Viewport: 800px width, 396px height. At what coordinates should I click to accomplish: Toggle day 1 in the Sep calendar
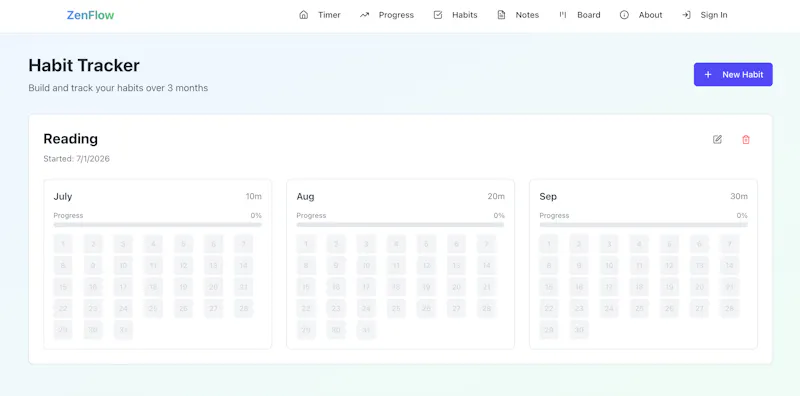548,244
